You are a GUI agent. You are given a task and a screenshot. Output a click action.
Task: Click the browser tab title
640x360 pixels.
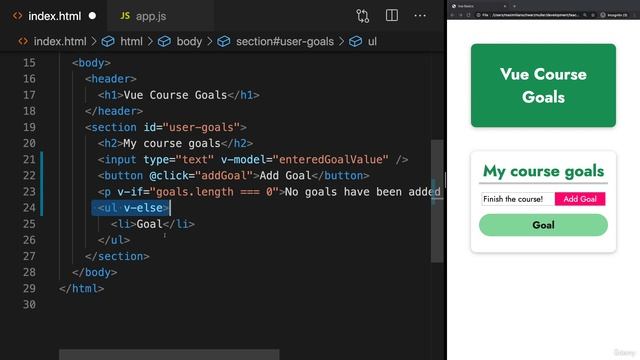[466, 6]
